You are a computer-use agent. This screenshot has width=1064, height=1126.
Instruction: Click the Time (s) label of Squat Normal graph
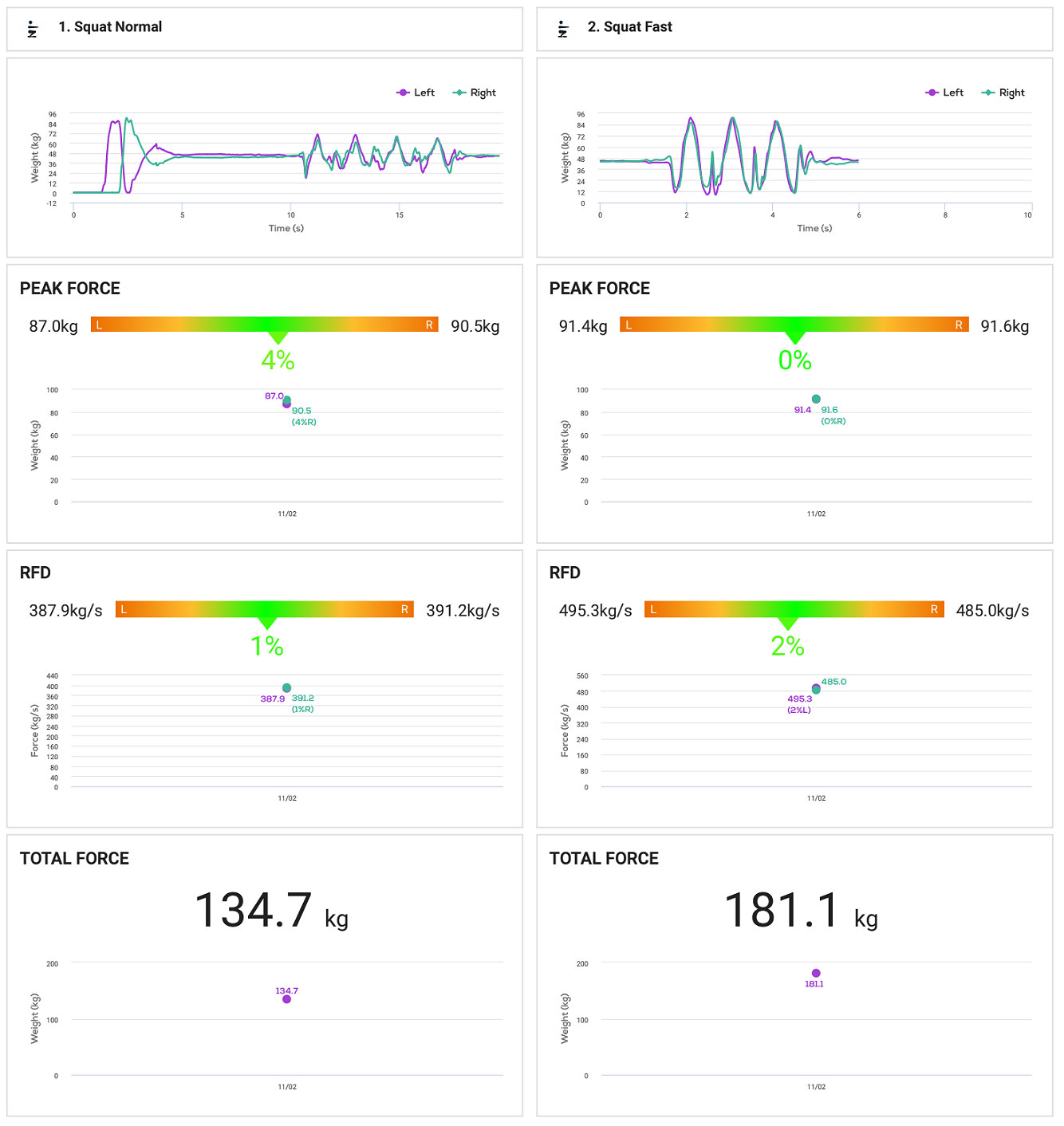pos(286,228)
